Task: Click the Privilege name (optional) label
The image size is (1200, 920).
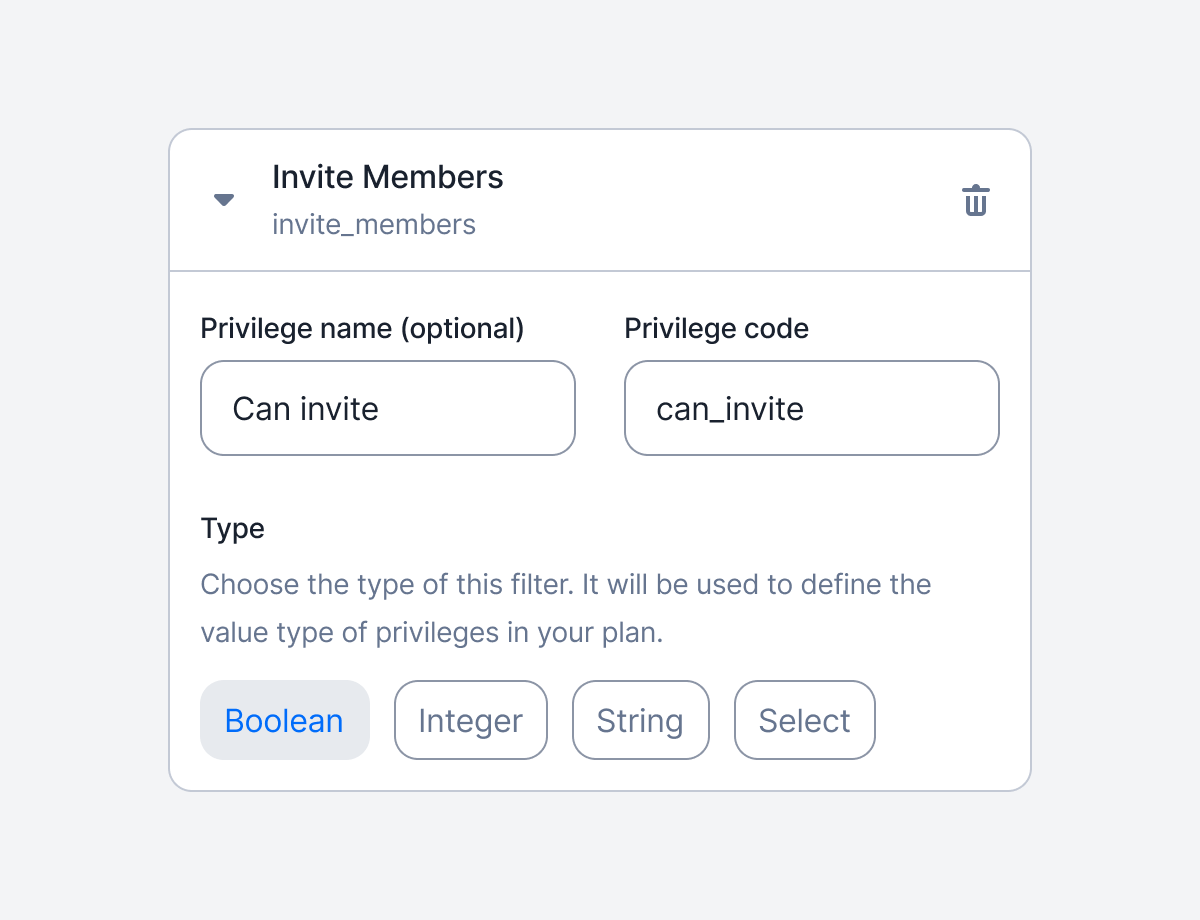Action: point(363,329)
